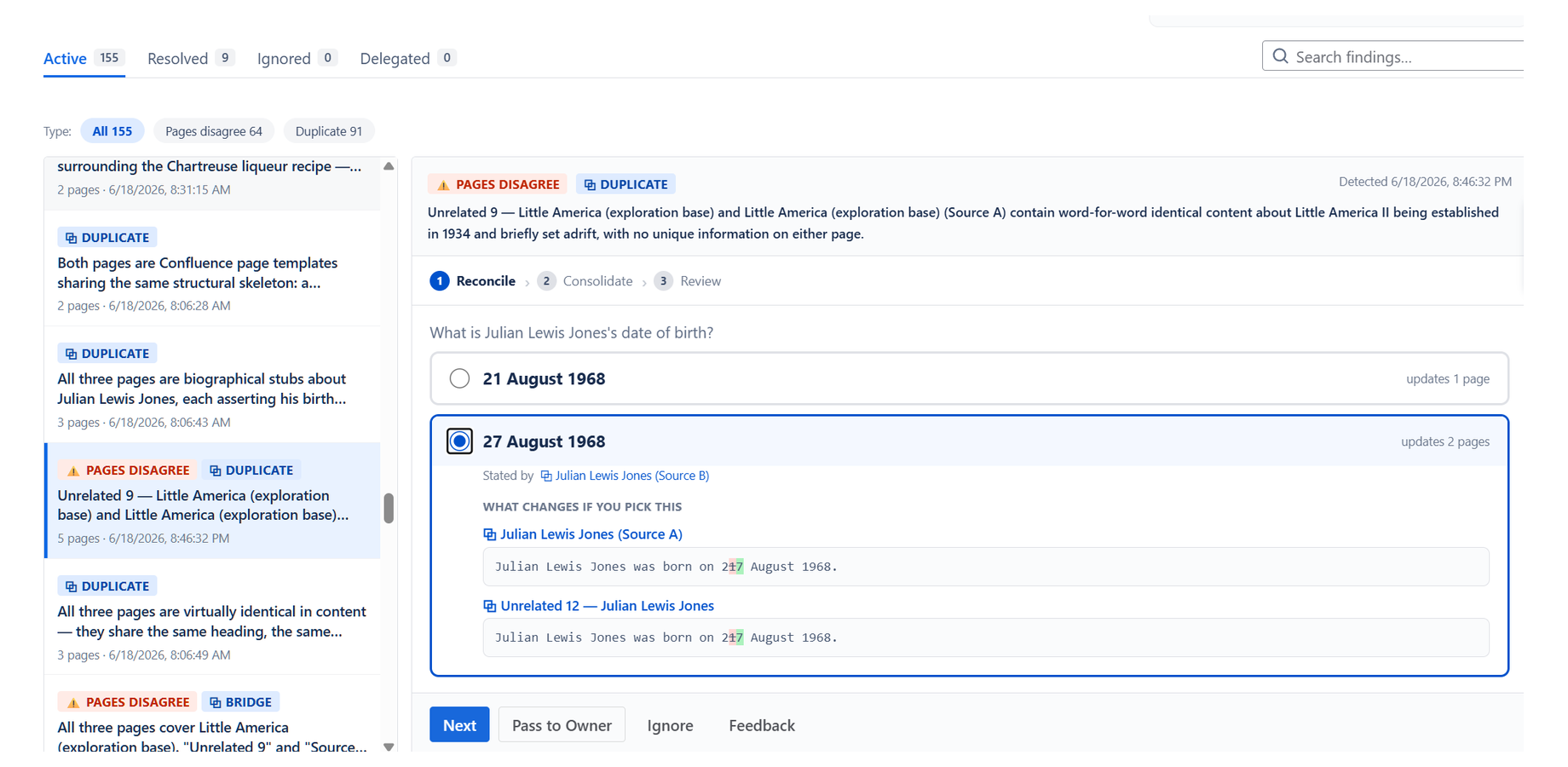Open step 3 Review

[x=688, y=281]
